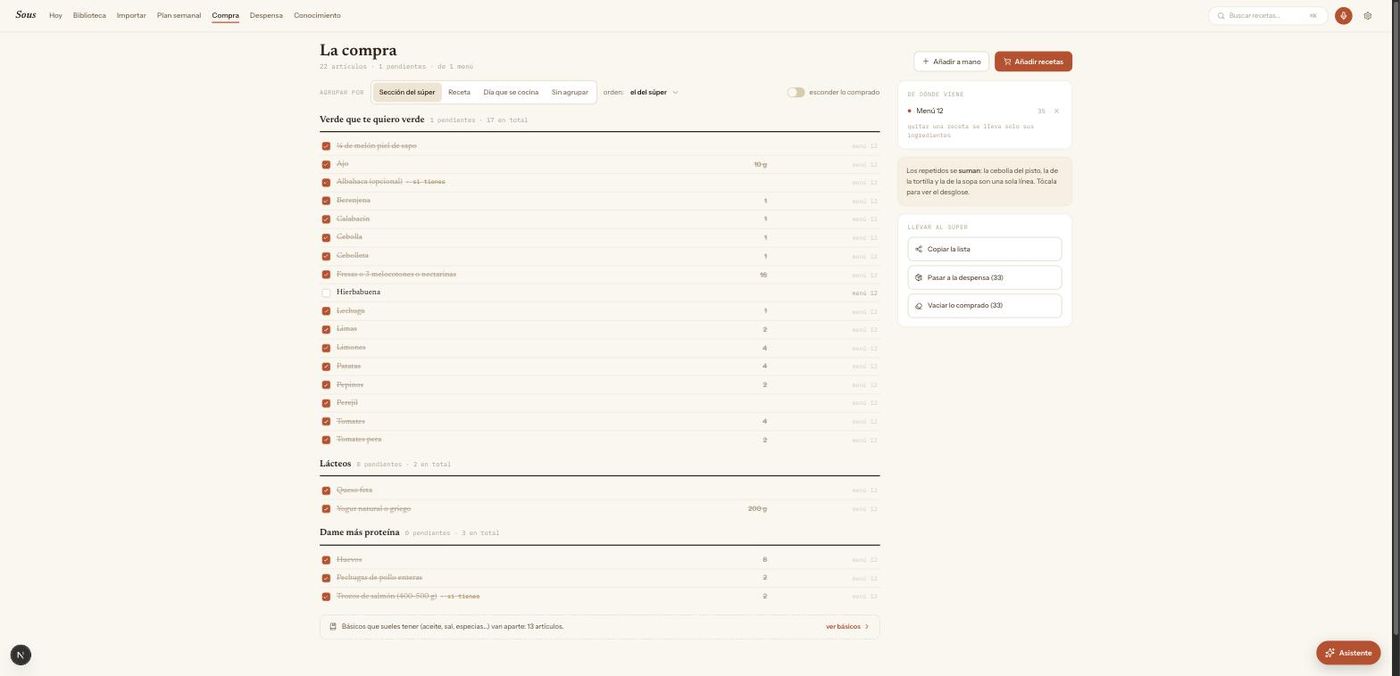This screenshot has width=1400, height=676.
Task: Click Dame más proteína section heading
Action: tap(360, 533)
